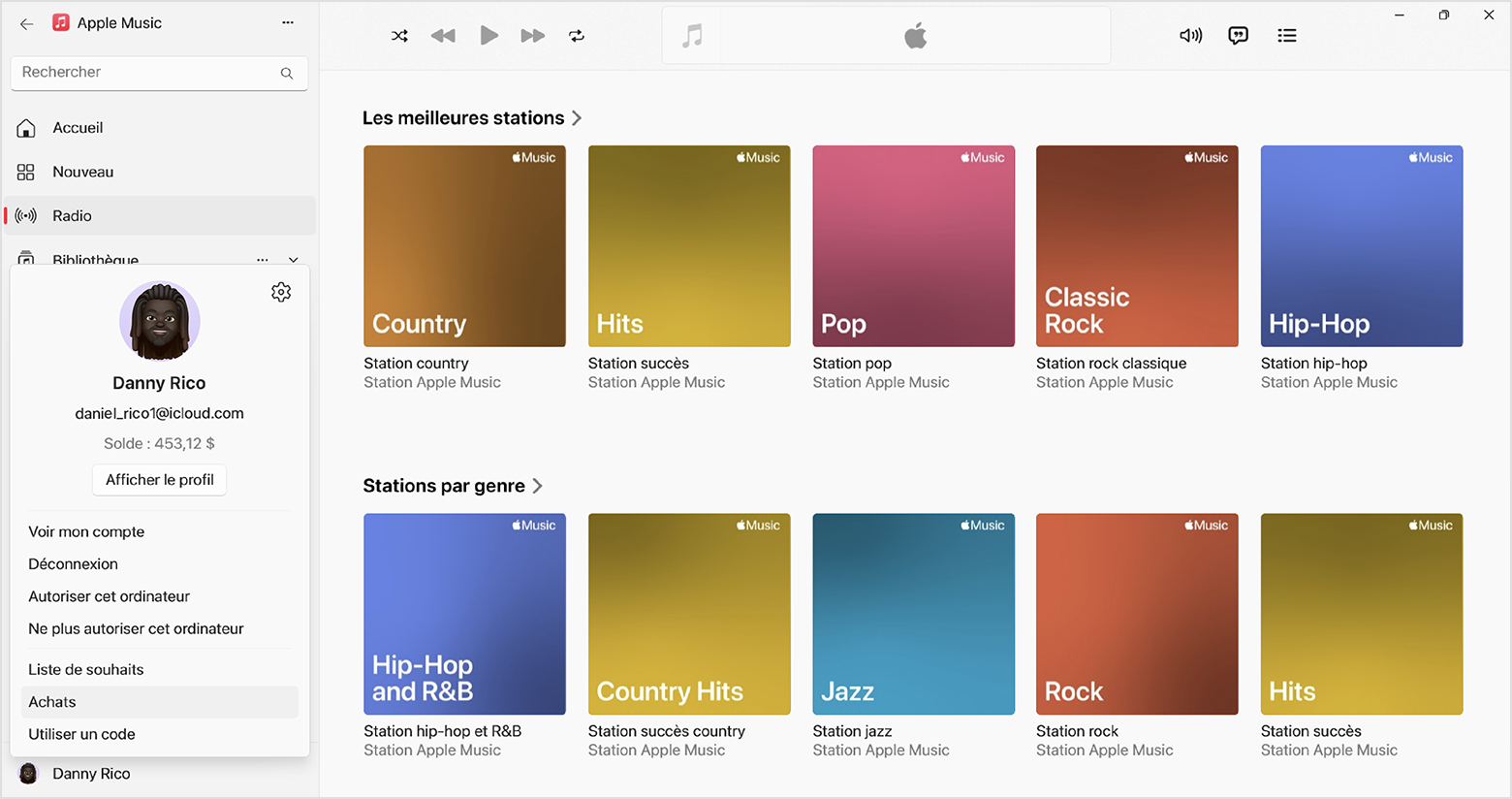The width and height of the screenshot is (1512, 799).
Task: Open the Country station tile
Action: click(464, 246)
